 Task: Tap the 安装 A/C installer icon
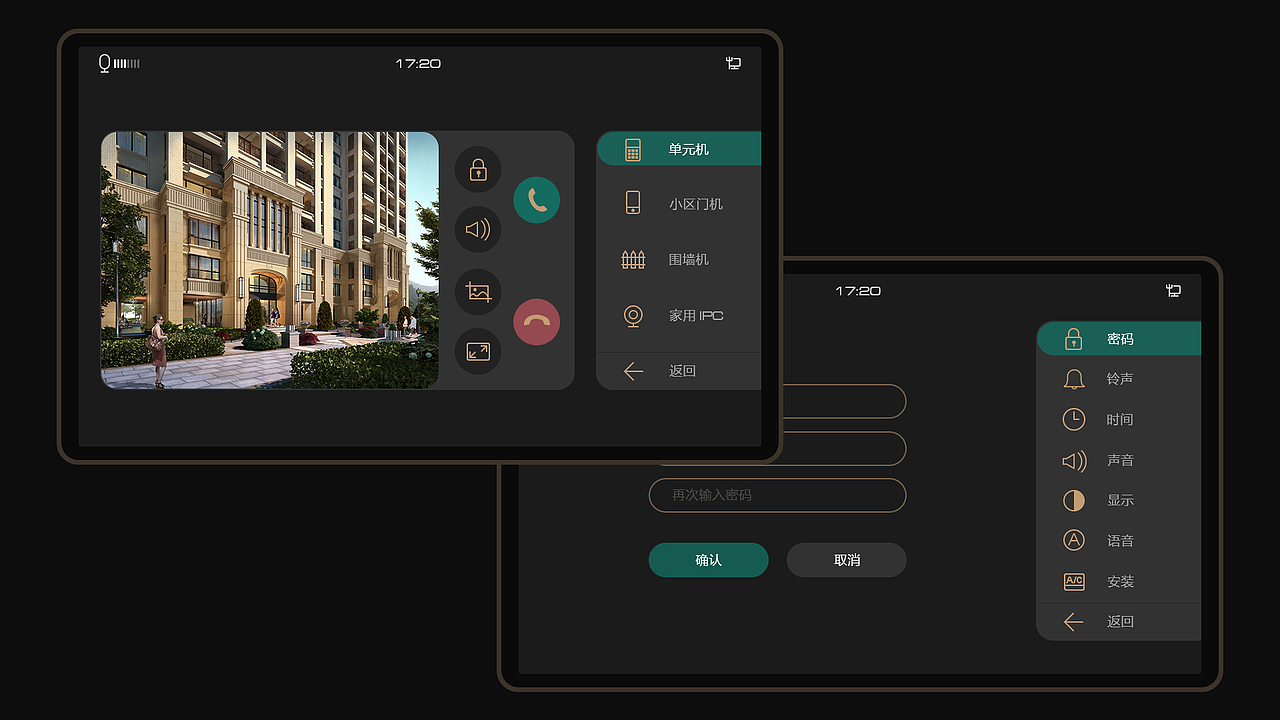pyautogui.click(x=1073, y=581)
